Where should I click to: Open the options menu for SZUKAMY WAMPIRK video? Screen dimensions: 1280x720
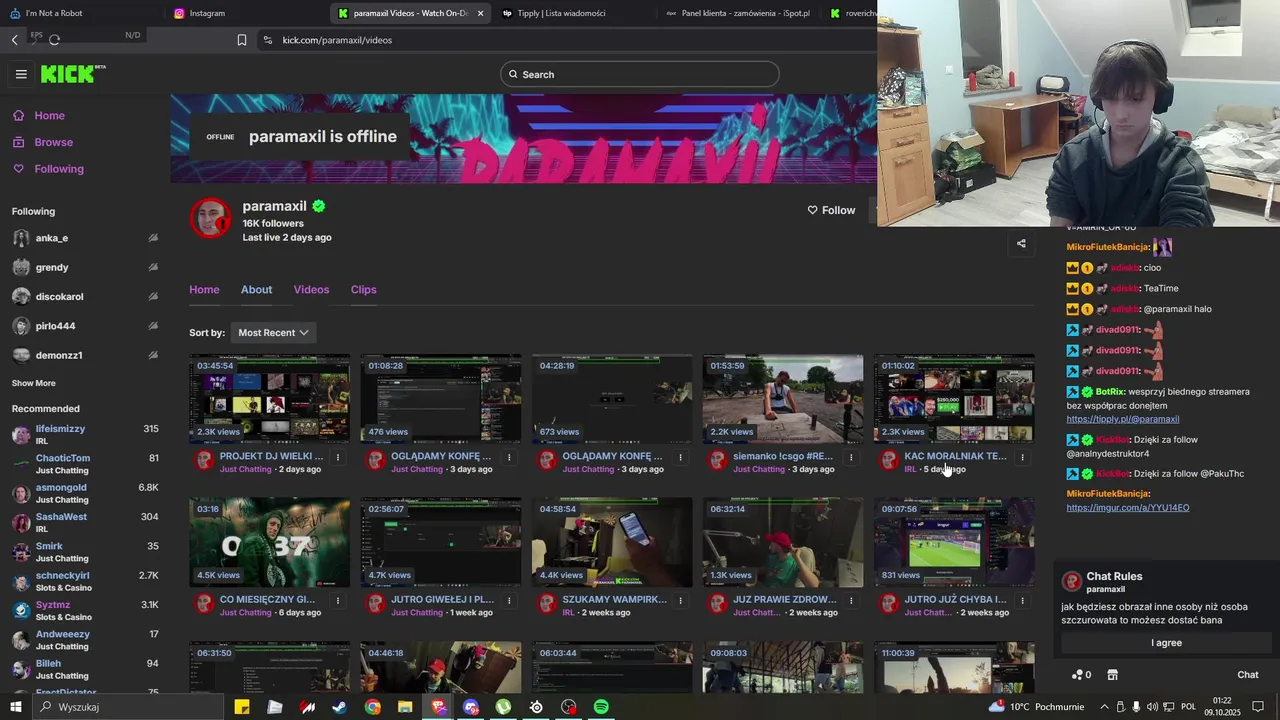680,601
